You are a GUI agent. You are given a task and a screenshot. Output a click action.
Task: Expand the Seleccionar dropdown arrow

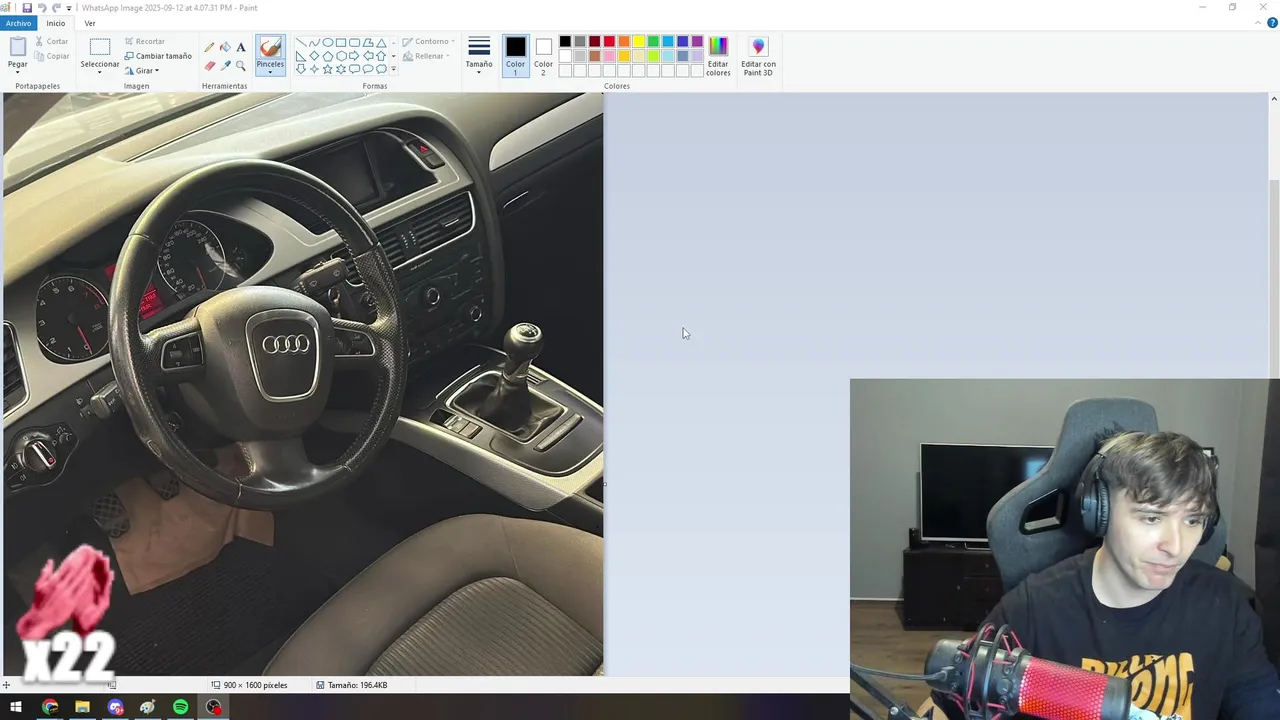point(100,72)
